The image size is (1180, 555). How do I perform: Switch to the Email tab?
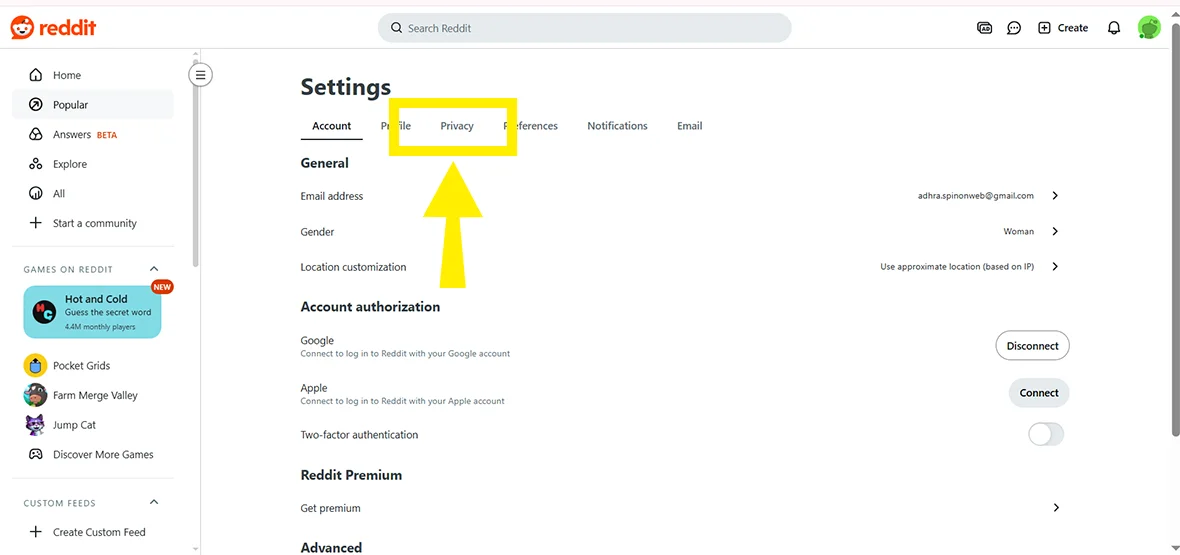tap(689, 126)
